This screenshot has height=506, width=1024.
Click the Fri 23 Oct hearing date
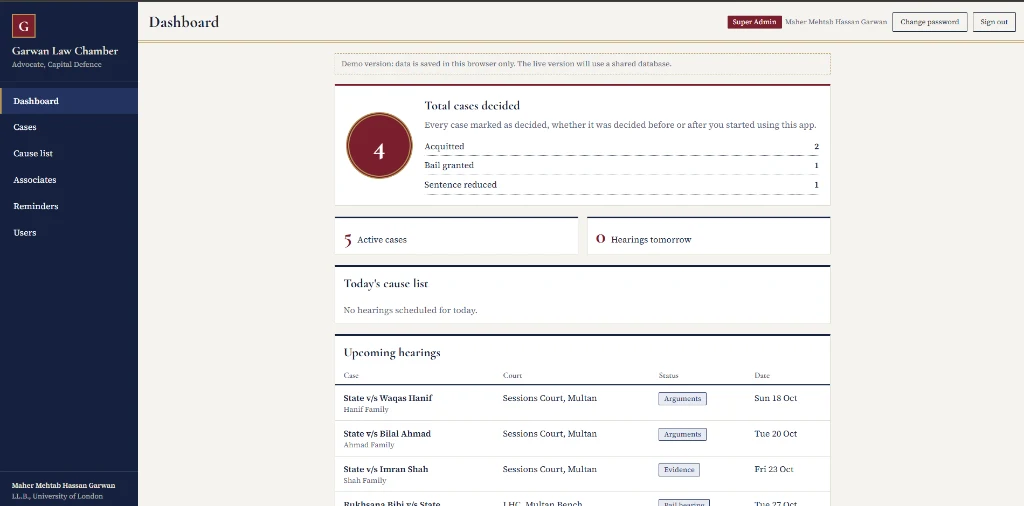click(x=773, y=469)
